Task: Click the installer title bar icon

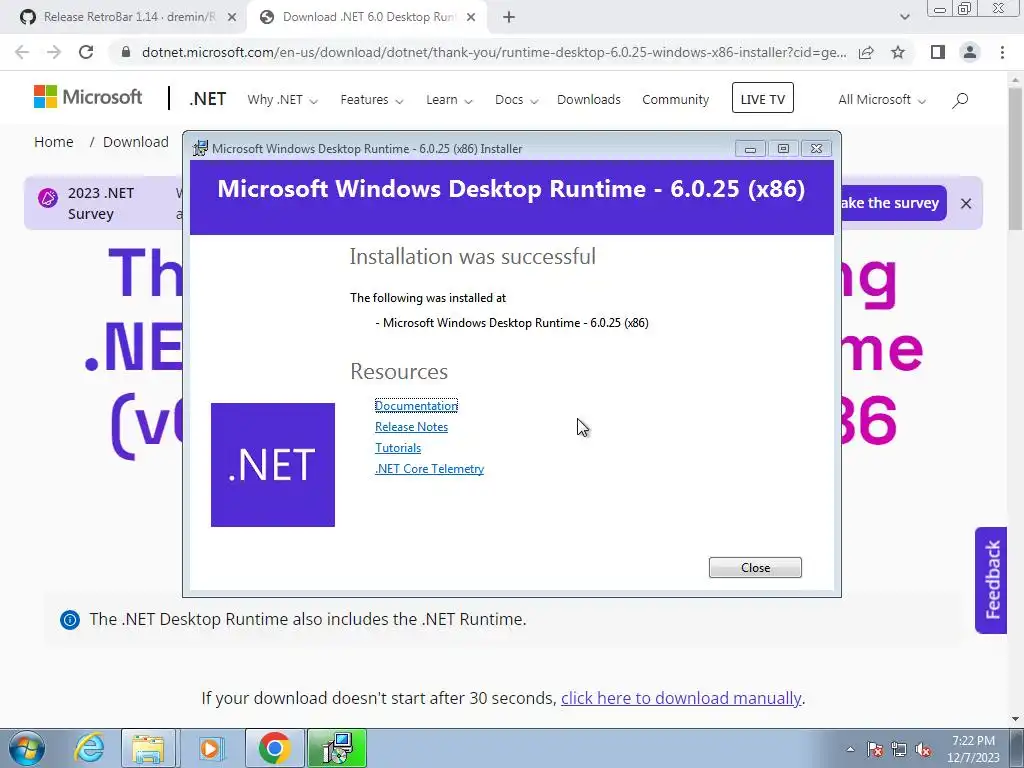Action: point(200,148)
